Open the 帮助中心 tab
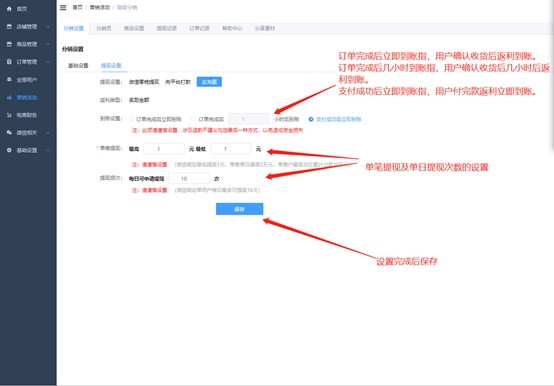 point(232,28)
